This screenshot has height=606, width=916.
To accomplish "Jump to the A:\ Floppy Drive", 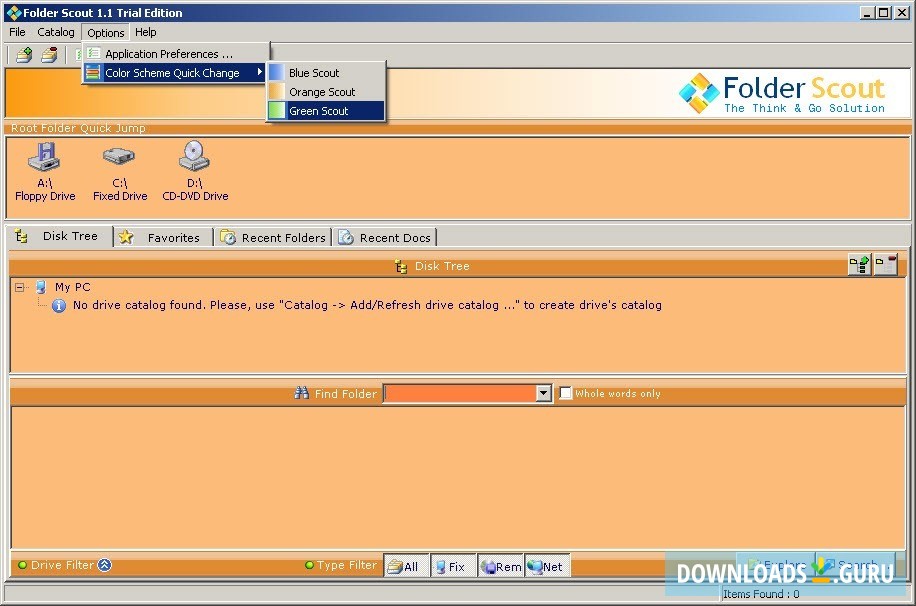I will click(x=45, y=171).
